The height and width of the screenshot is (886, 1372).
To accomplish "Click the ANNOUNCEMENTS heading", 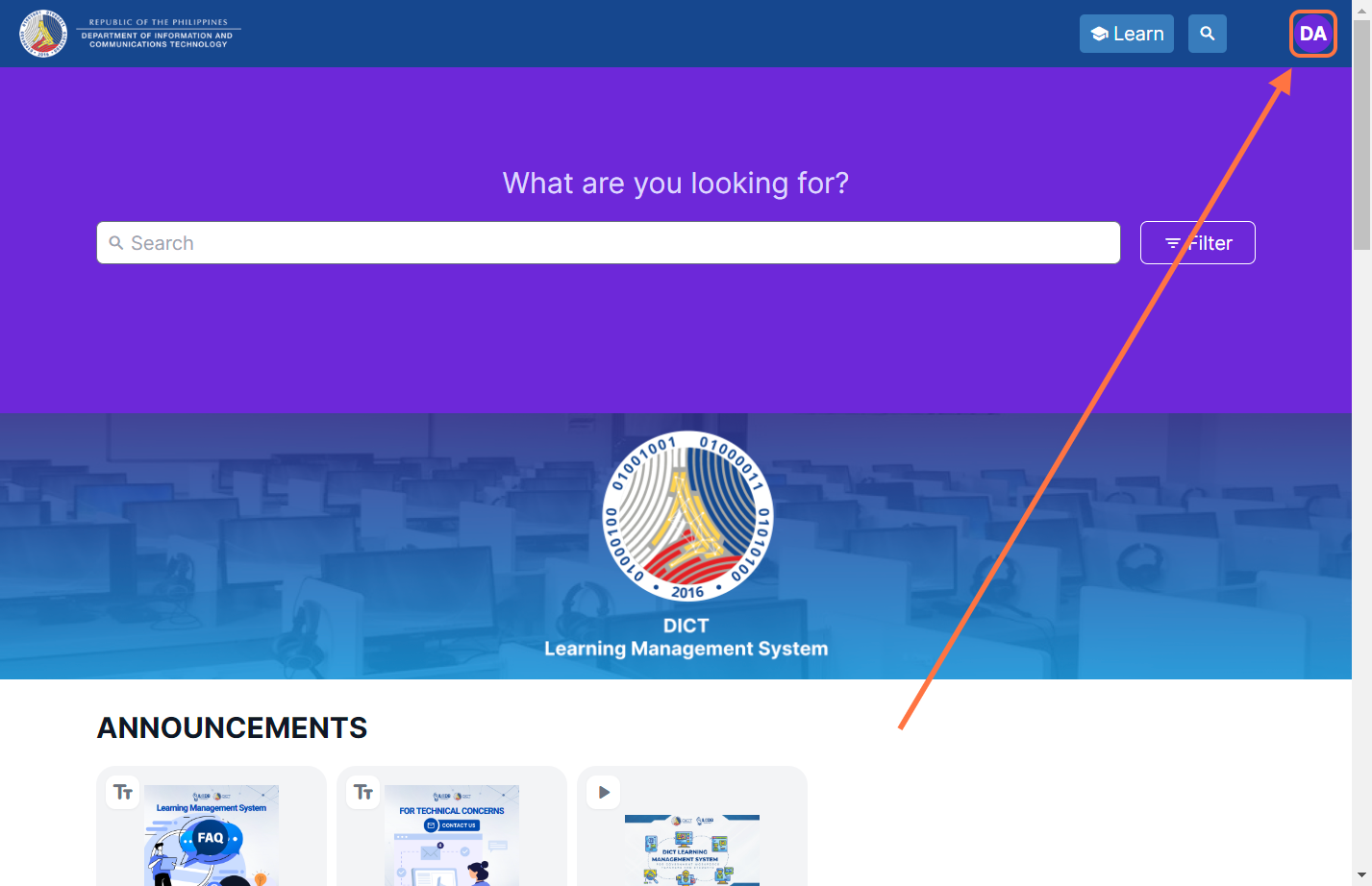I will coord(233,728).
